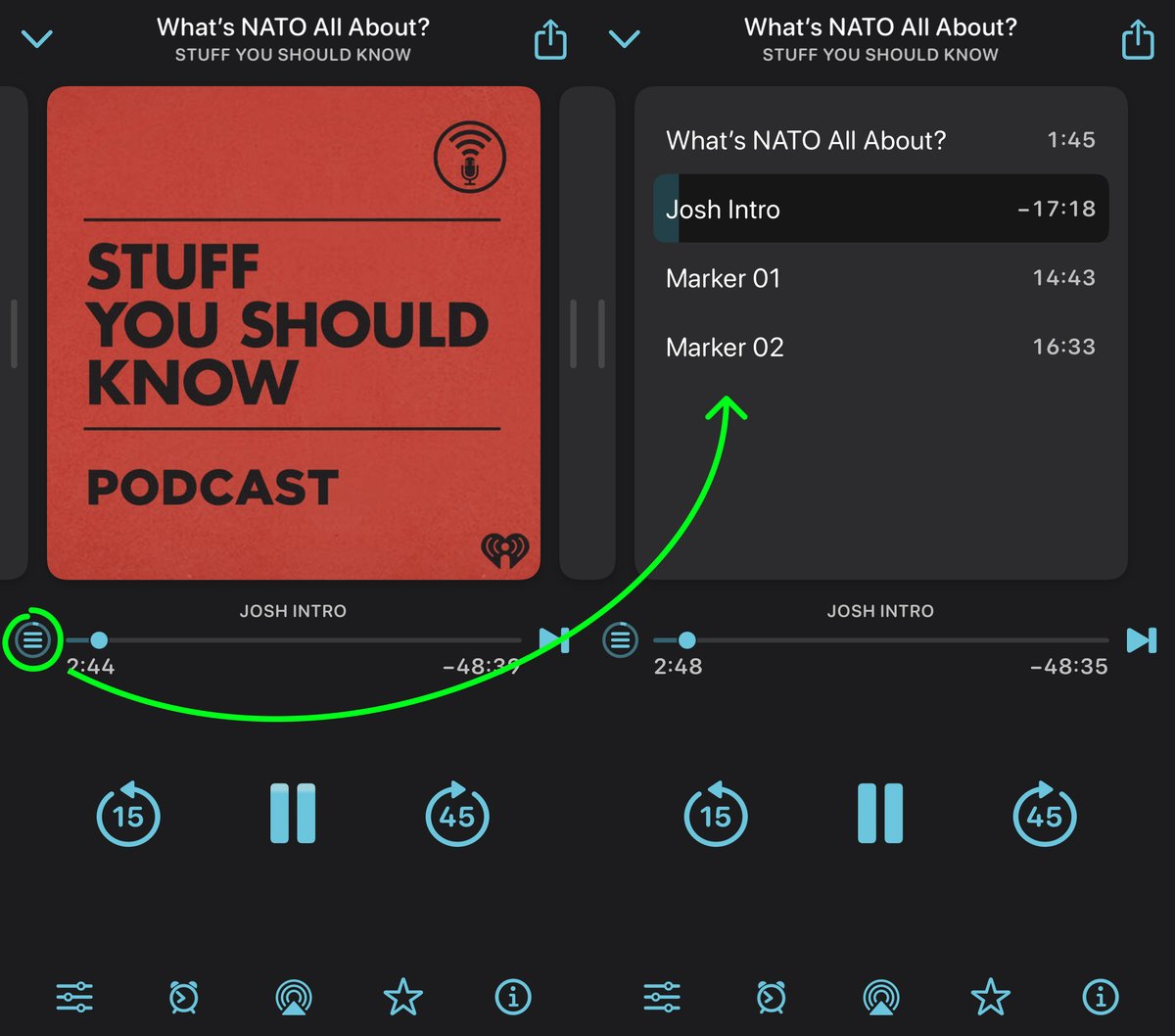This screenshot has height=1036, width=1175.
Task: Tap the JOSH INTRO chapter label, left screen
Action: point(293,611)
